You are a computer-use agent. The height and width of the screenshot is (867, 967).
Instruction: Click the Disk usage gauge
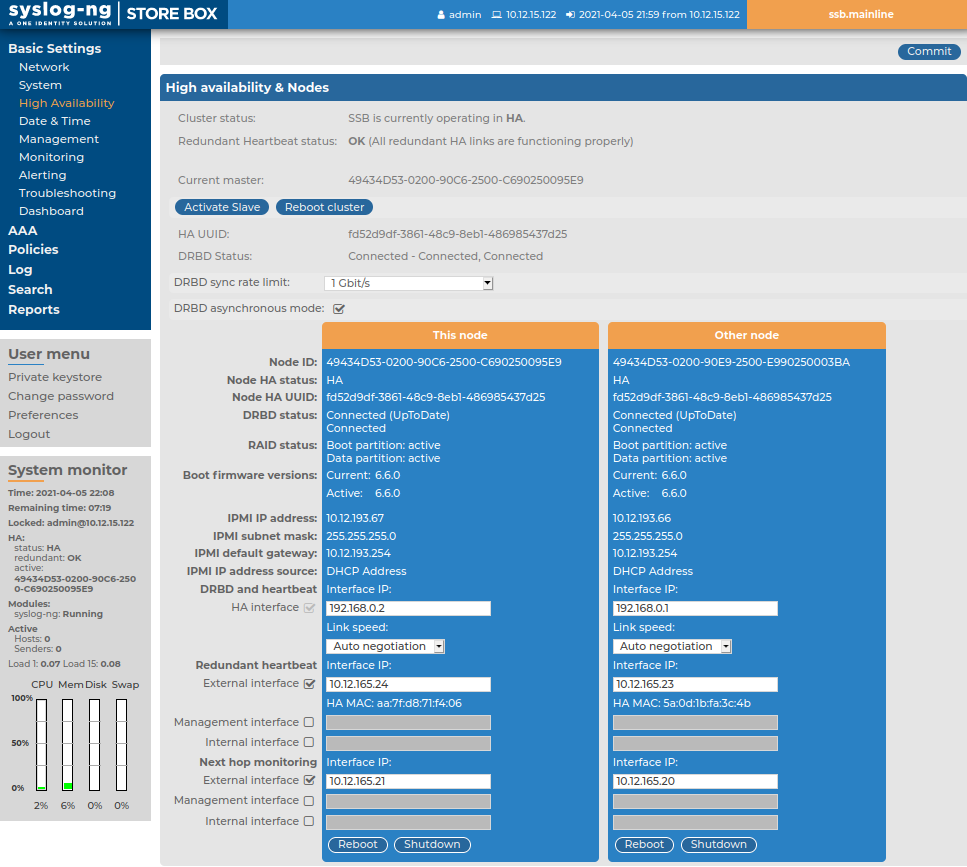click(95, 744)
